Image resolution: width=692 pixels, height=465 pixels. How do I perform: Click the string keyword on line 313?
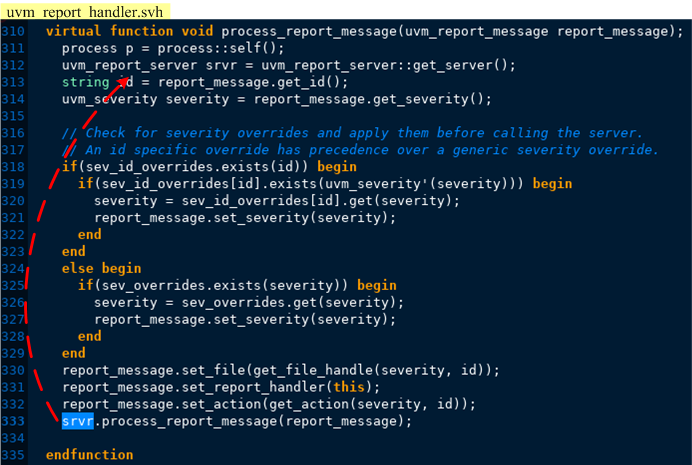[x=86, y=82]
